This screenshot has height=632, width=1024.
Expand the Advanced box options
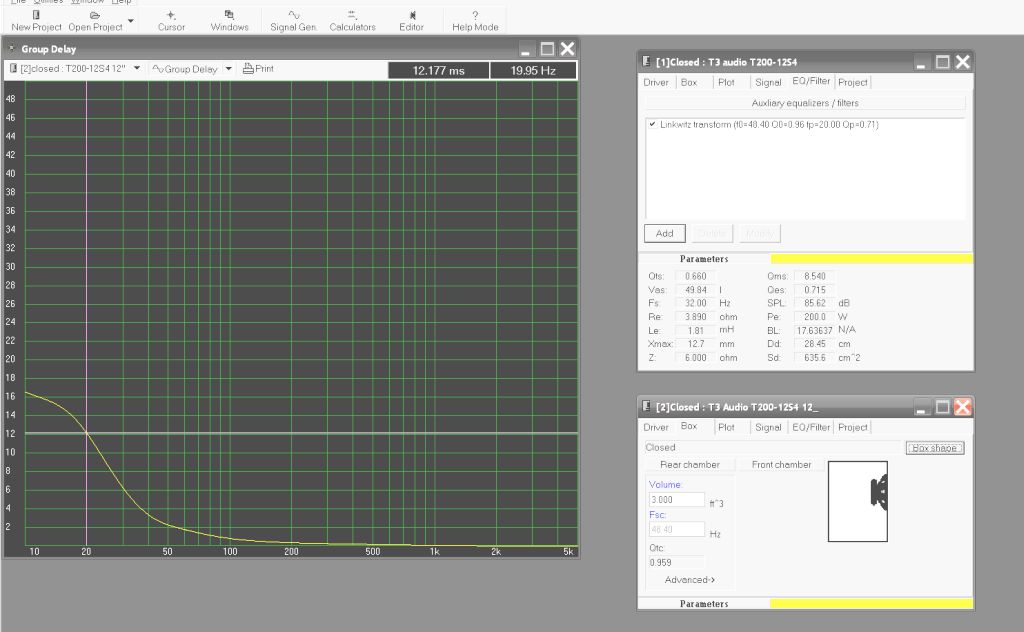(x=690, y=580)
